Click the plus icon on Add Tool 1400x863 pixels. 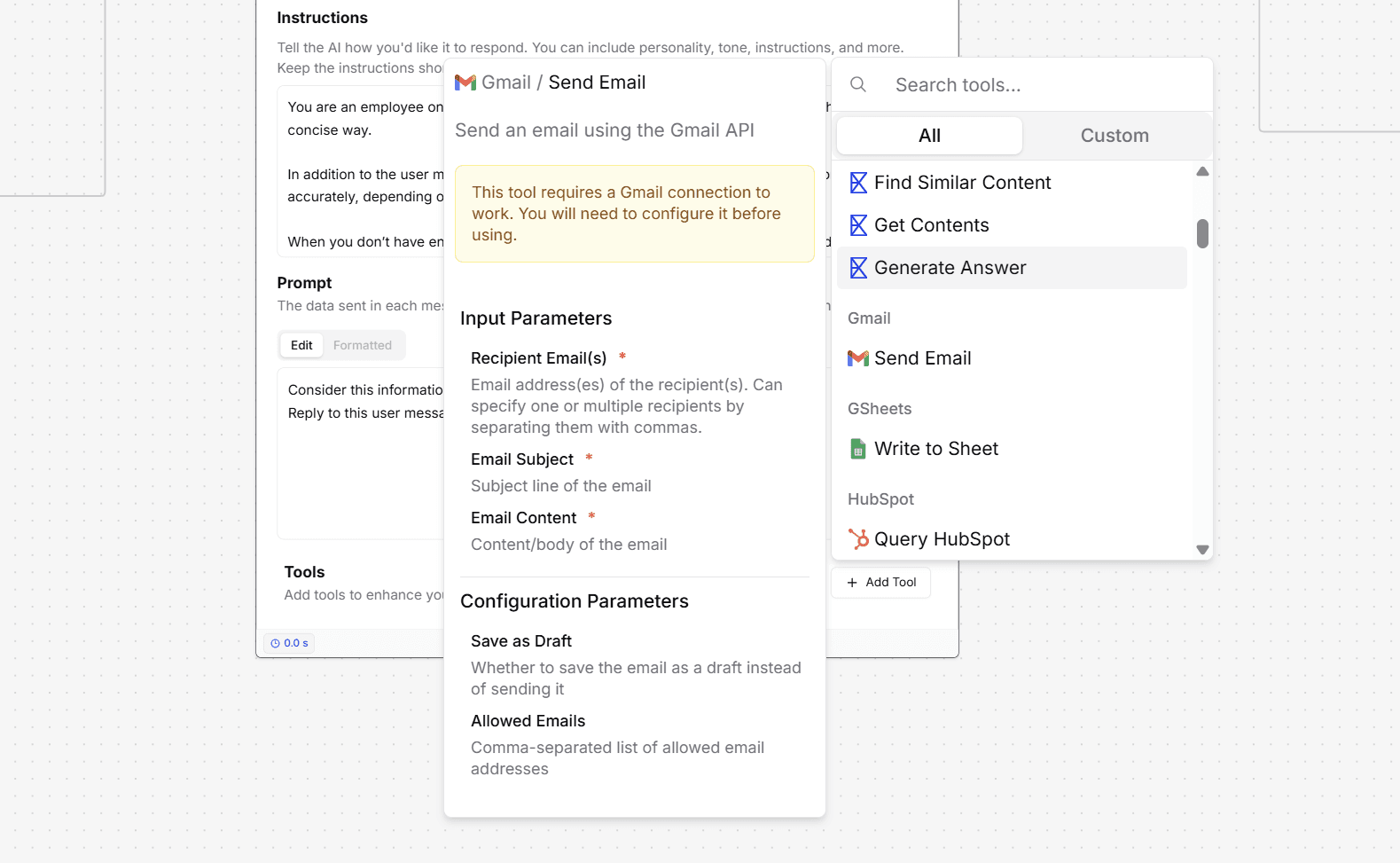click(x=852, y=583)
